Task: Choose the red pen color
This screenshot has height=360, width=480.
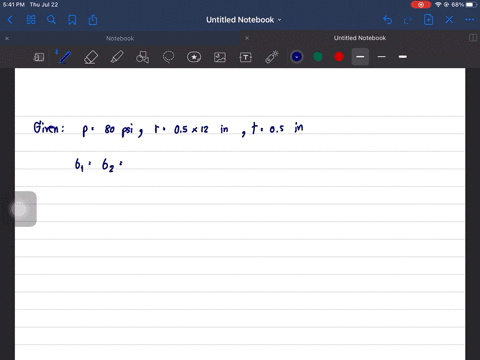Action: pos(339,57)
